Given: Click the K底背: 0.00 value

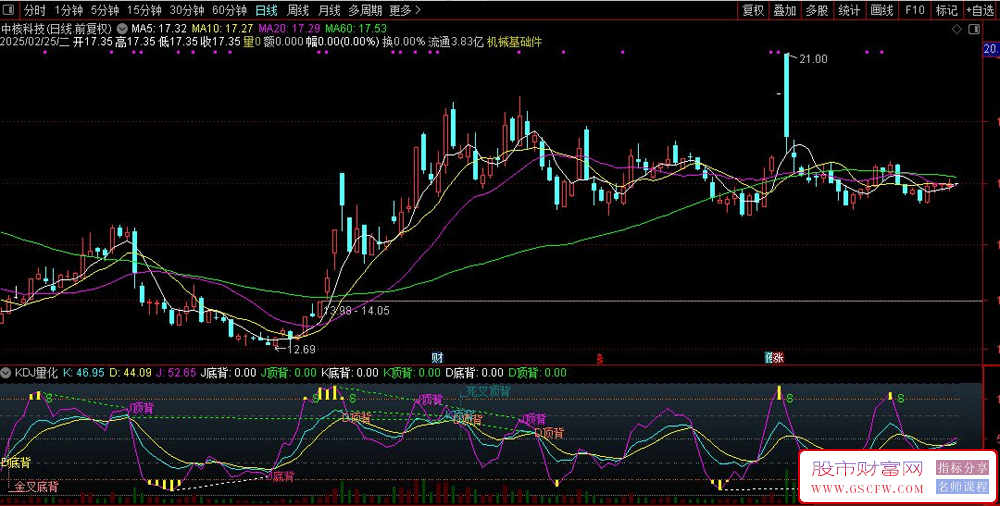Looking at the screenshot, I should [349, 372].
